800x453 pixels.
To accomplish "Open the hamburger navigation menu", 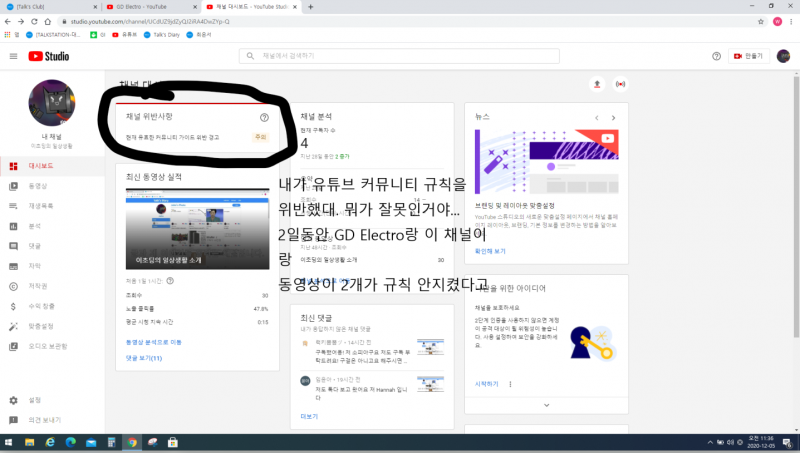I will point(13,56).
